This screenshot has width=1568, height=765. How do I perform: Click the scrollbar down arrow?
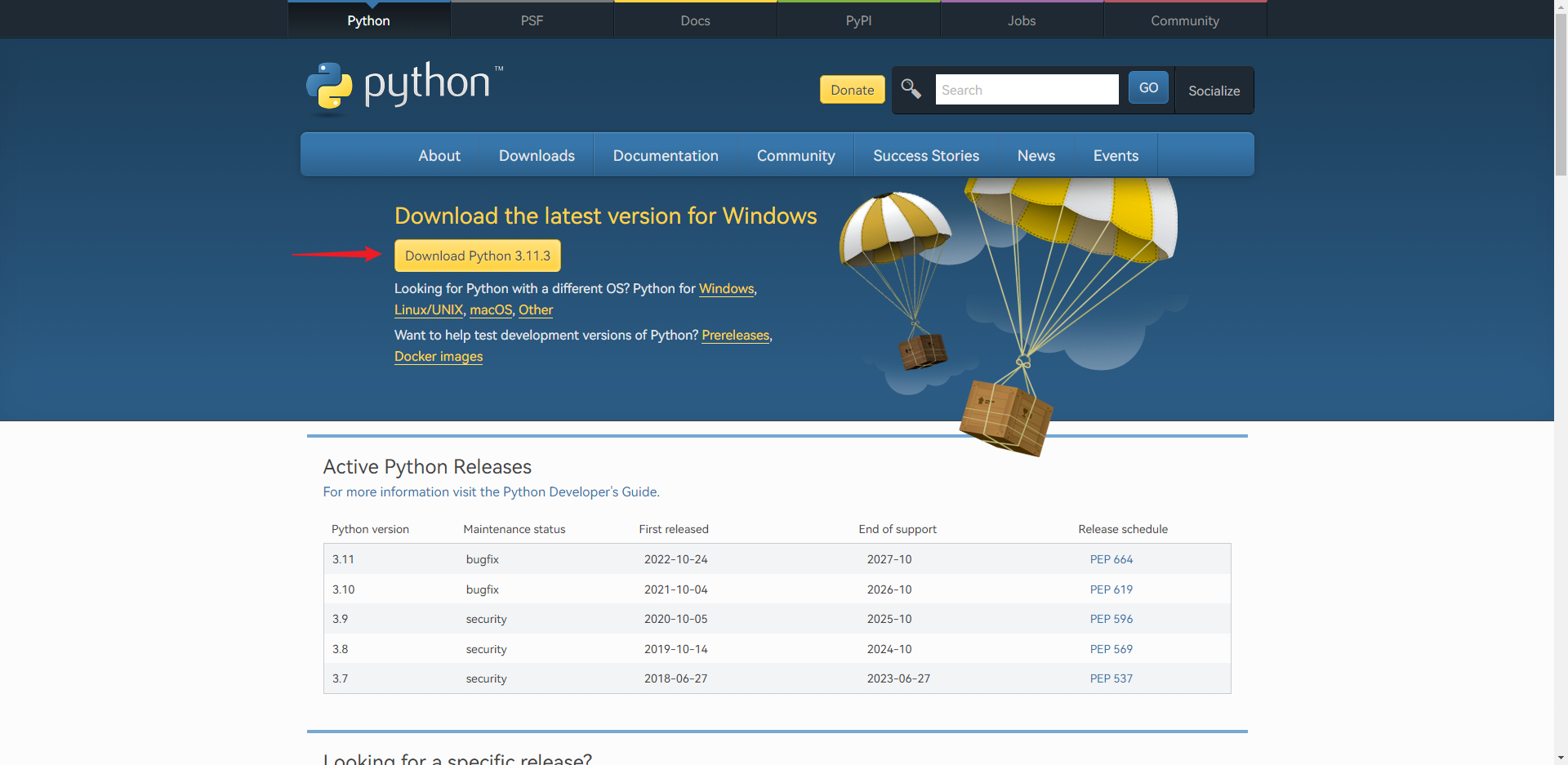[x=1561, y=758]
